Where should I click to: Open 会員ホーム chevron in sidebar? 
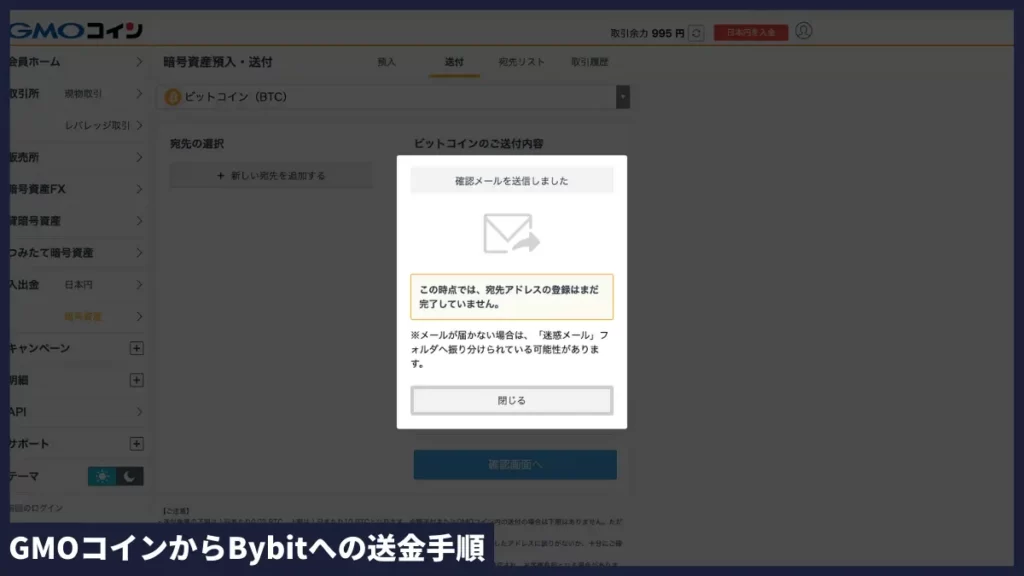coord(138,61)
